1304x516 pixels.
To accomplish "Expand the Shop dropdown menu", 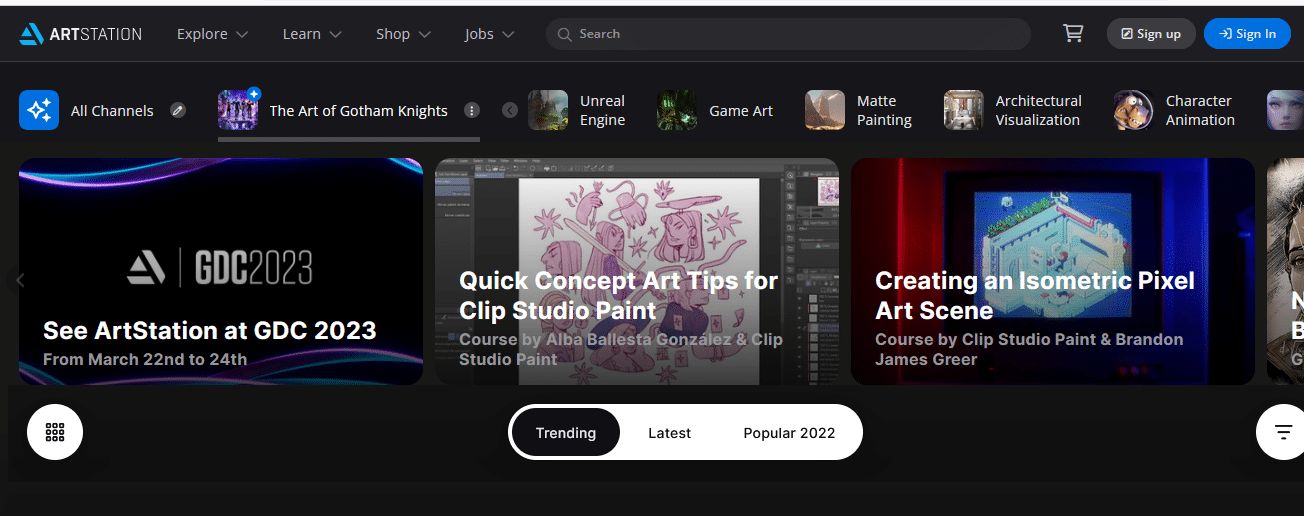I will click(403, 34).
